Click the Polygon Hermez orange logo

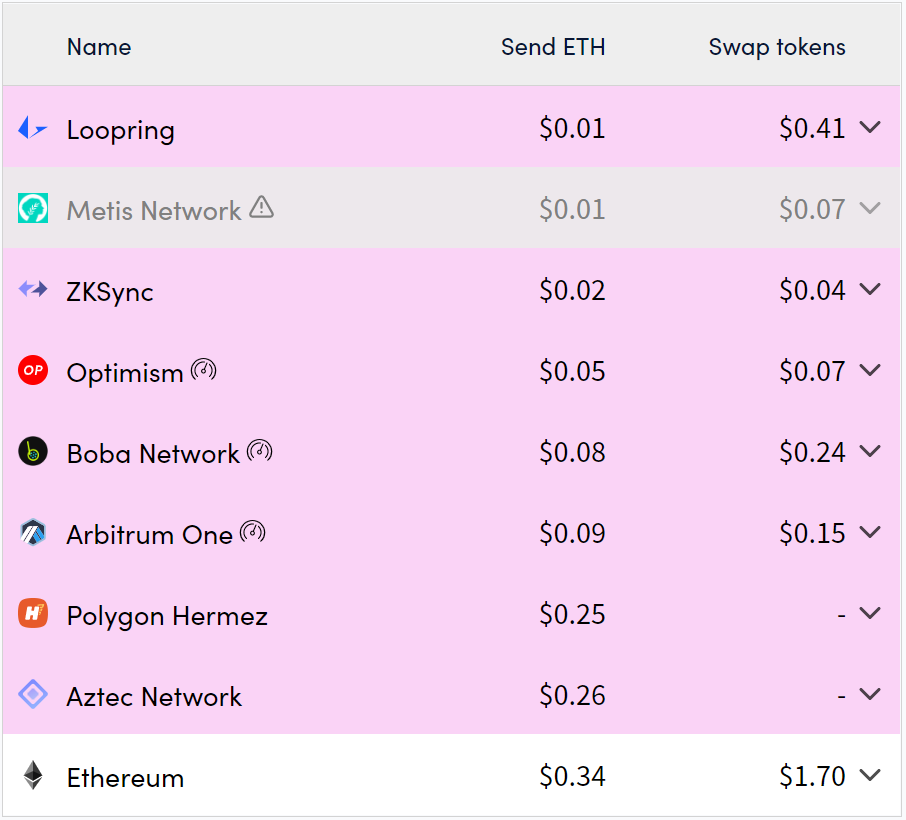pyautogui.click(x=33, y=613)
